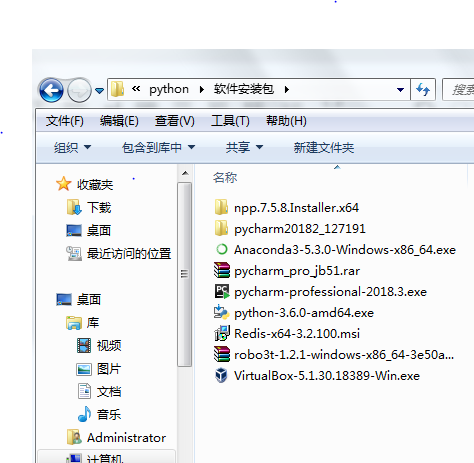Expand the arrow after python breadcrumb
This screenshot has width=474, height=463.
[x=202, y=89]
